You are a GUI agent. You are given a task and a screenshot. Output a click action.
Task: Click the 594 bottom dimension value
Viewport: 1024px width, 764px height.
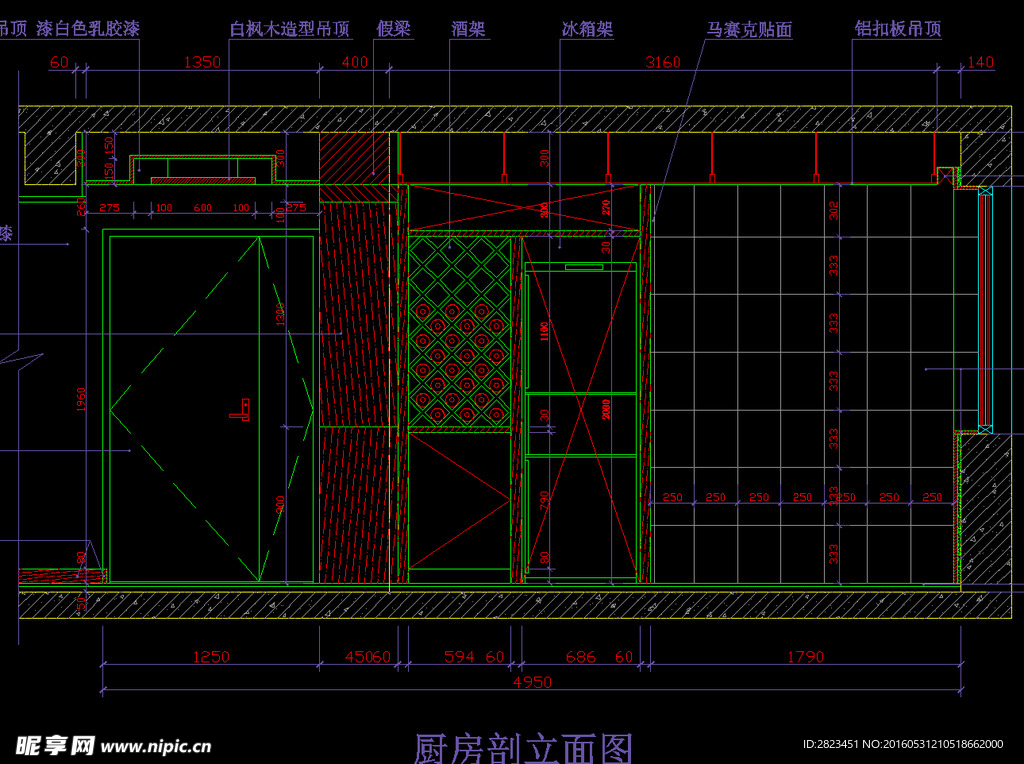coord(459,657)
